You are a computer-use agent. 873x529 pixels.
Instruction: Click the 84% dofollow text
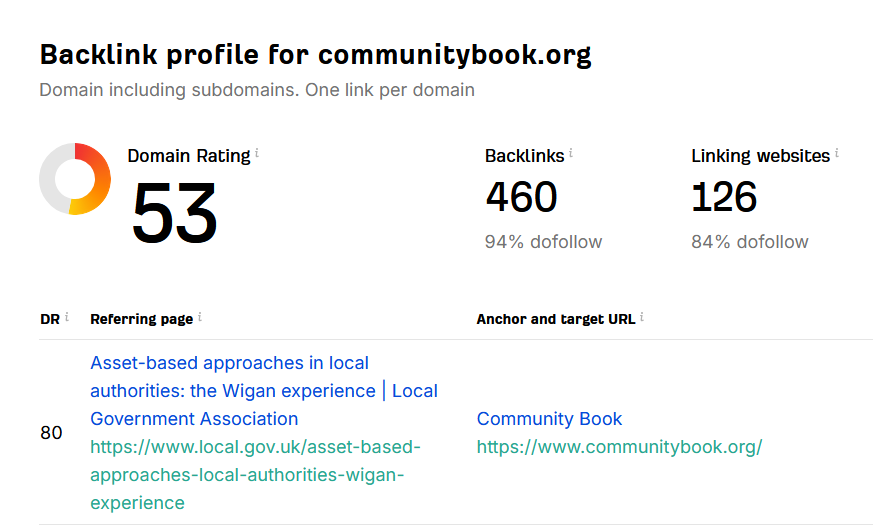tap(750, 242)
